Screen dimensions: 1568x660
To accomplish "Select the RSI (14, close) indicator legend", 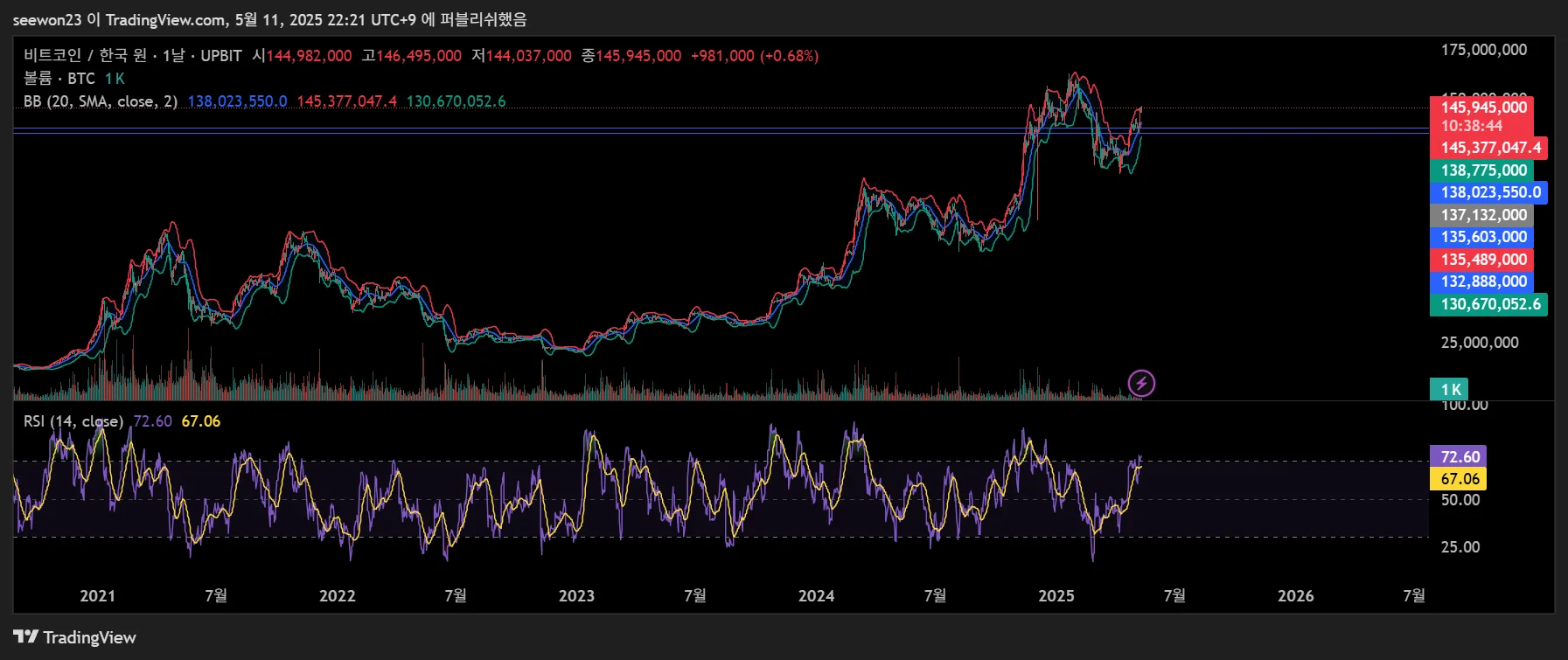I will pos(73,421).
